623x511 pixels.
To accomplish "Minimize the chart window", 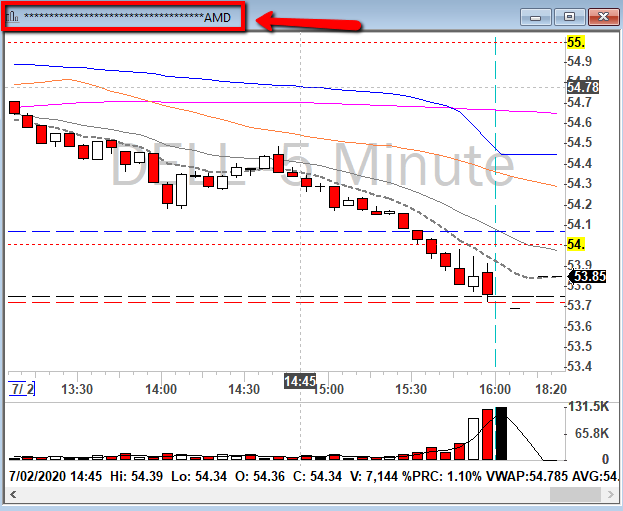I will tap(538, 16).
